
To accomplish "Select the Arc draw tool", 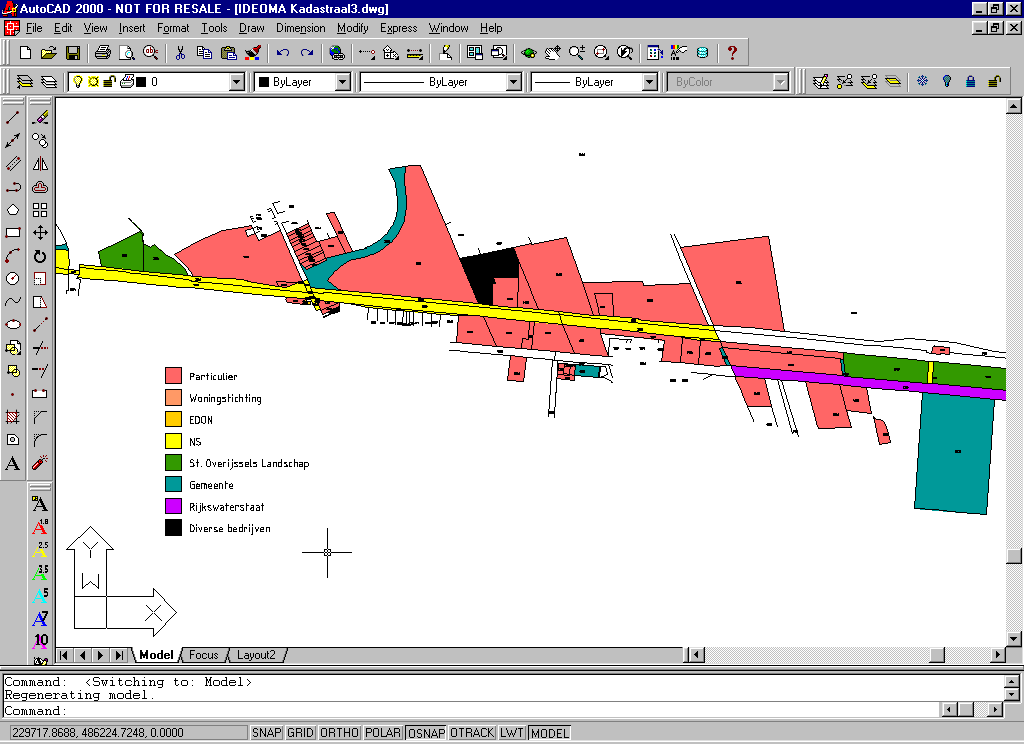I will coord(13,255).
